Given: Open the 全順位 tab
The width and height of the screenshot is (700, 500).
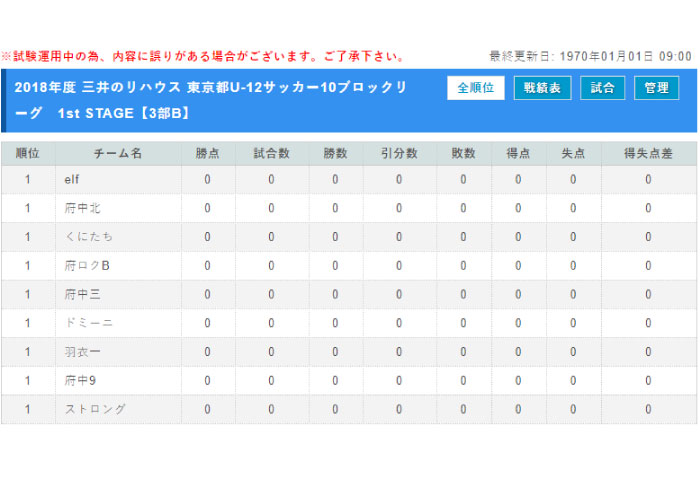Looking at the screenshot, I should pyautogui.click(x=475, y=88).
